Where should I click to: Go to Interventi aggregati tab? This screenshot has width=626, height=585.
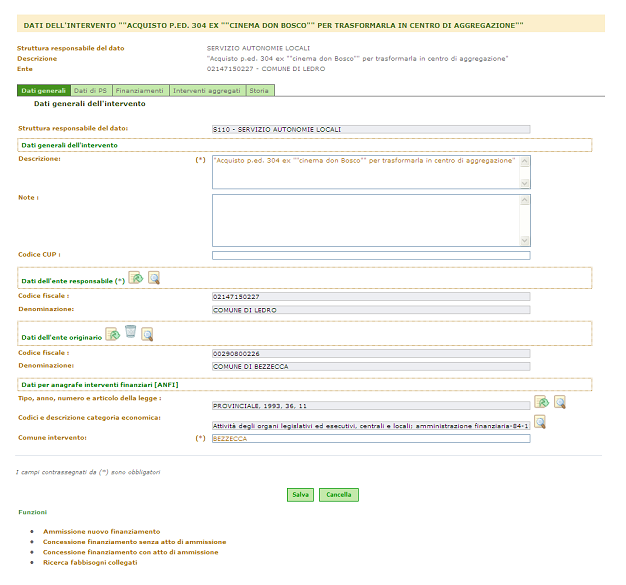pyautogui.click(x=207, y=91)
